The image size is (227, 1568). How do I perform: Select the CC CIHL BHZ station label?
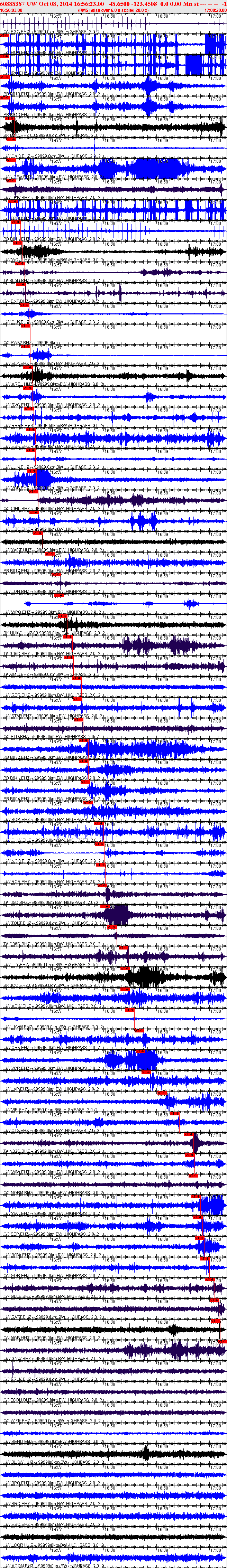click(53, 508)
